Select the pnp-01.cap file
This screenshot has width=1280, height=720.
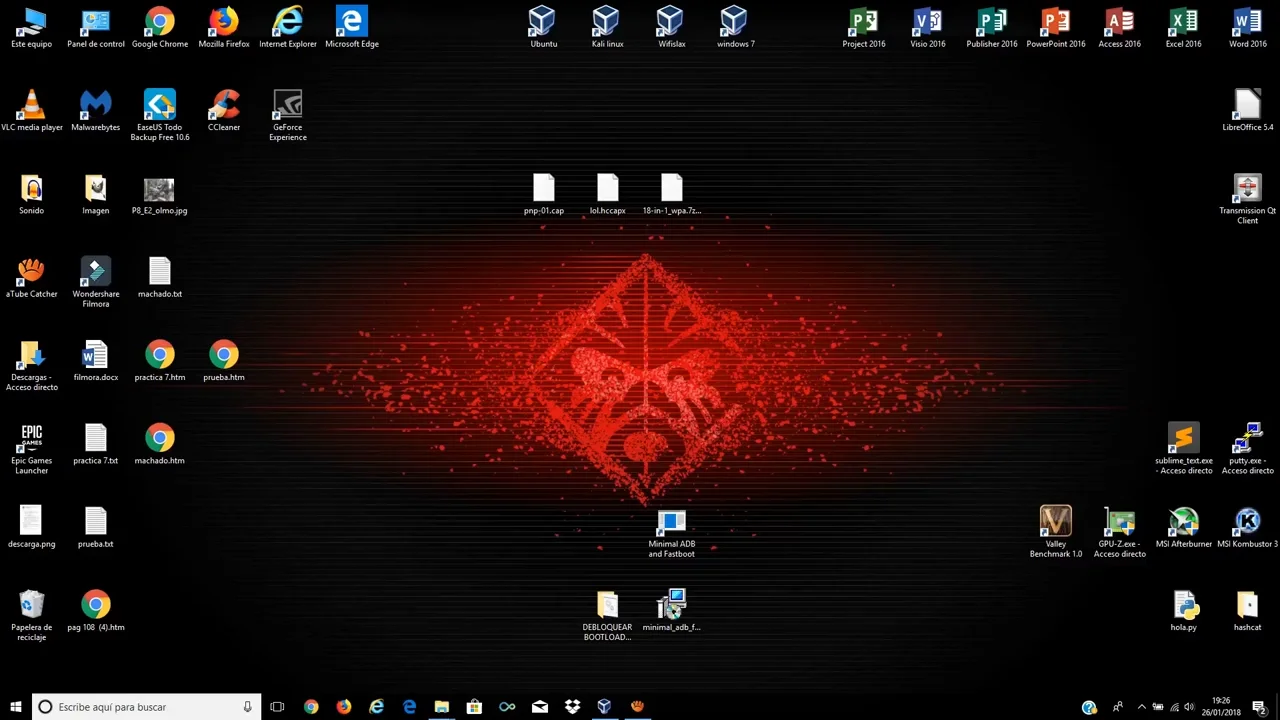(543, 190)
